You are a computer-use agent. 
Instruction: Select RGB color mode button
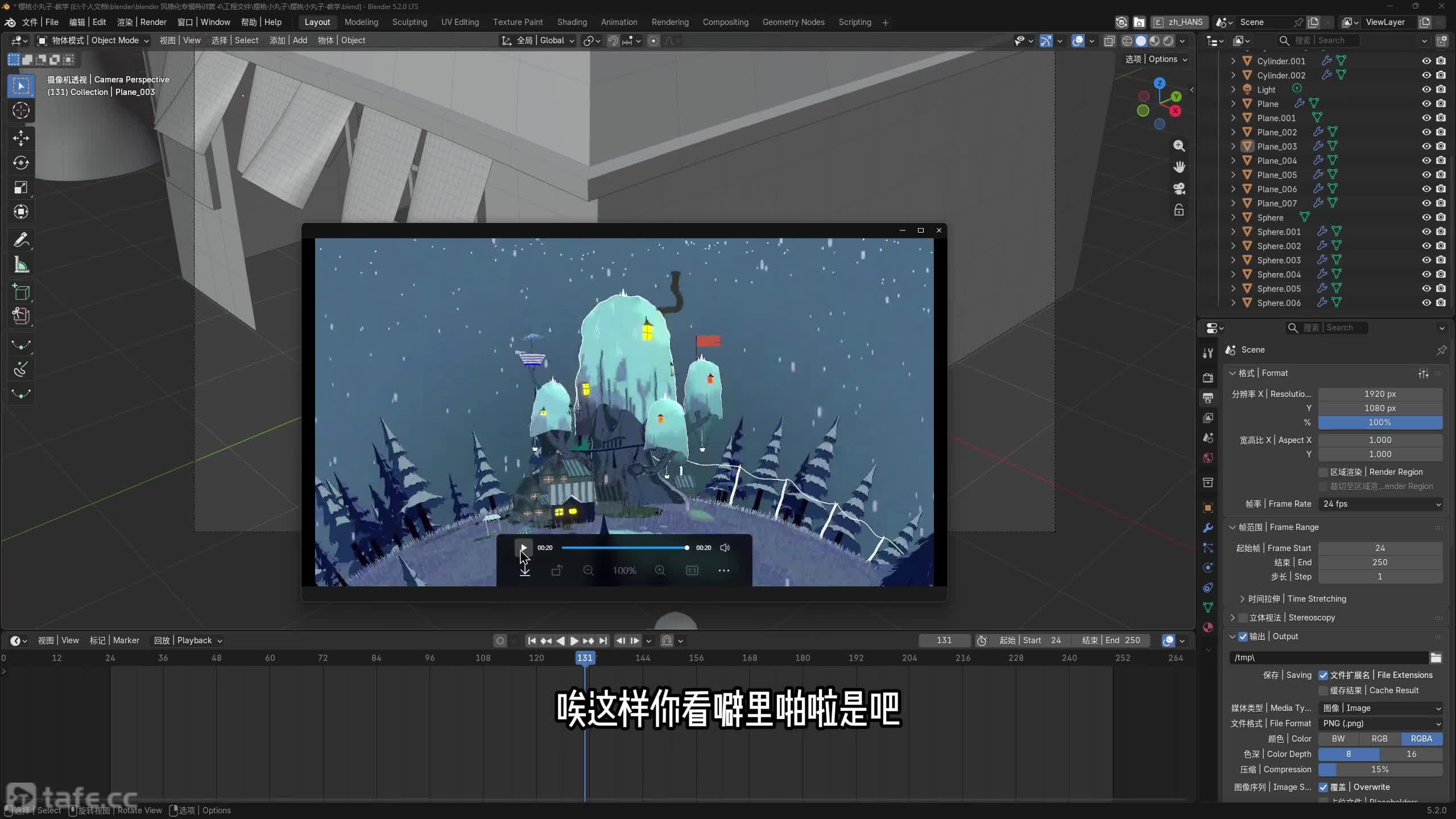pos(1380,739)
